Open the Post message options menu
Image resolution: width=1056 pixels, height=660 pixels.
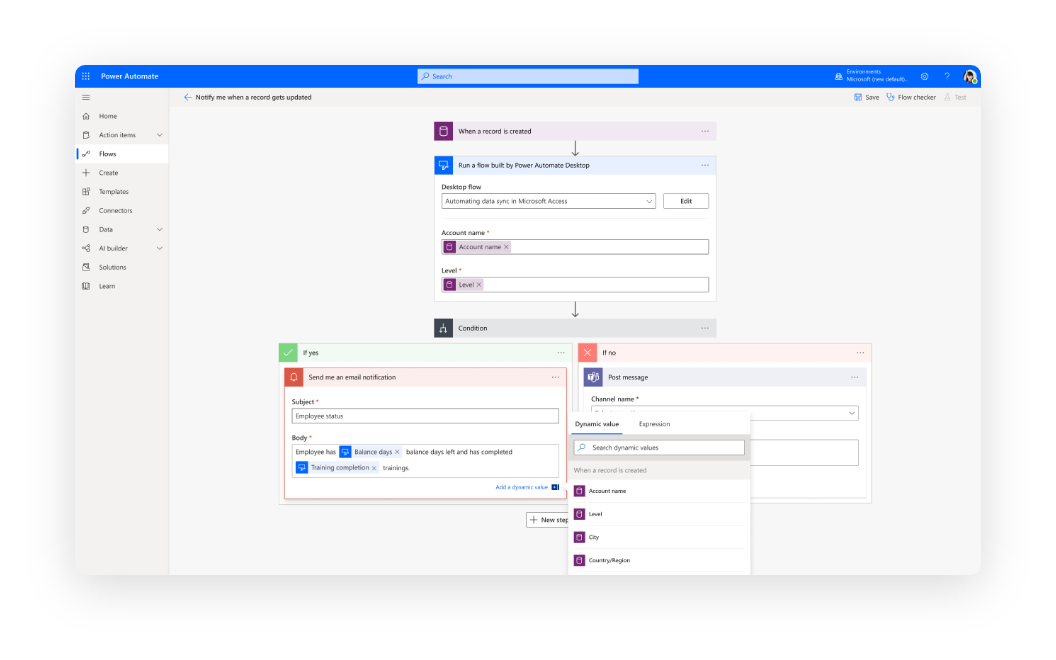pos(854,377)
